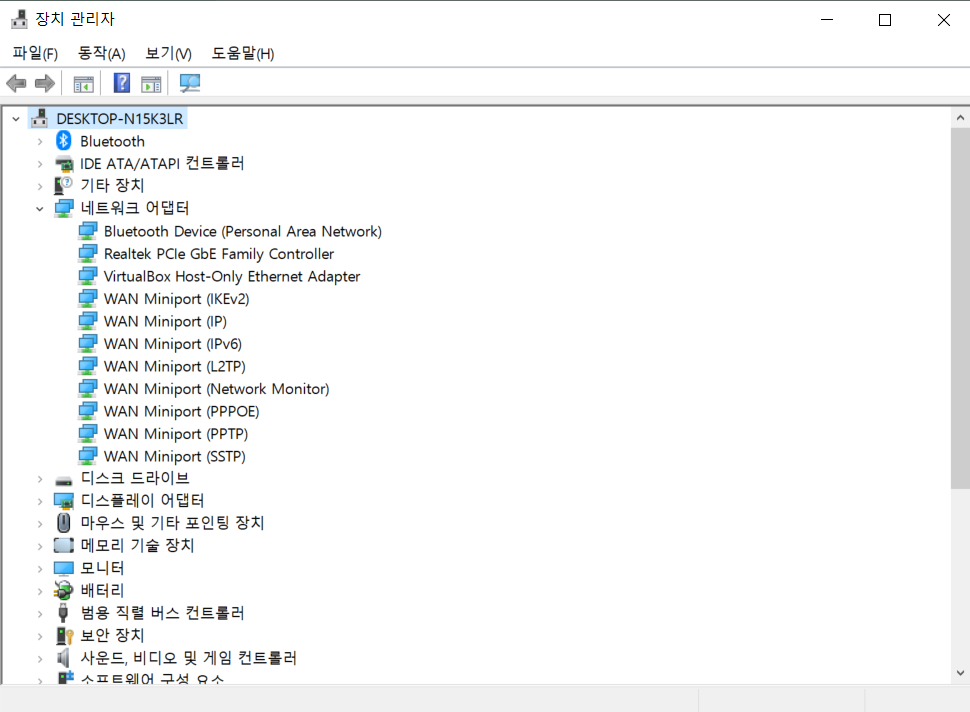Expand the 디스플레이 어댑터 category

point(40,501)
